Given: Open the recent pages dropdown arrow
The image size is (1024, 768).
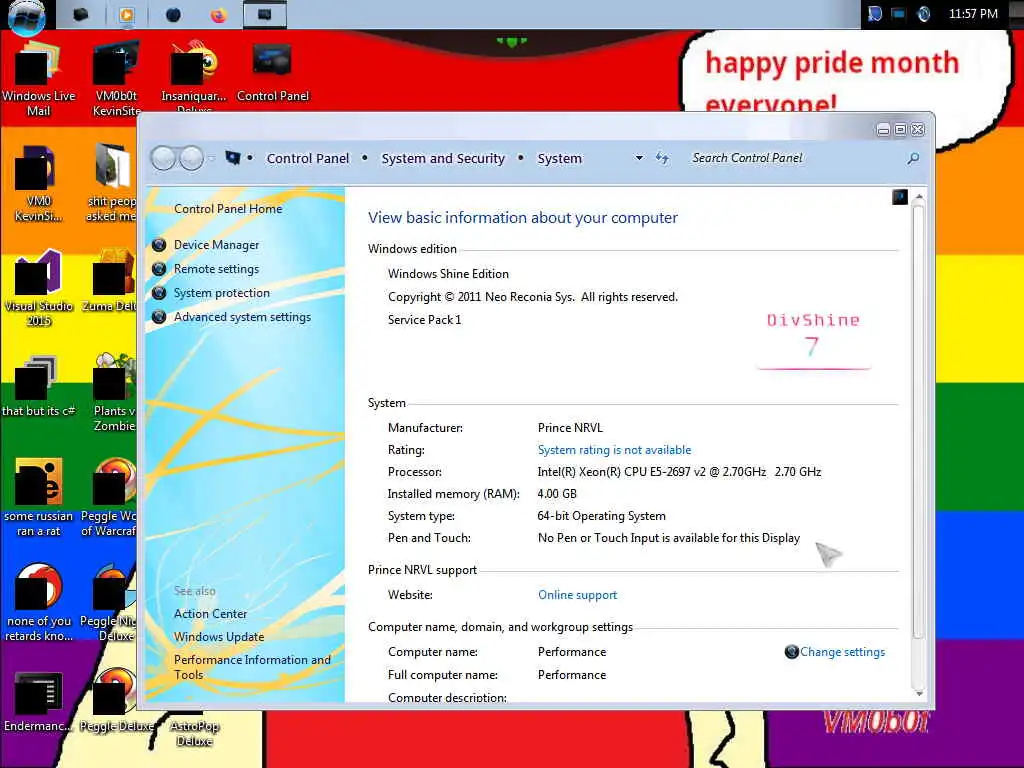Looking at the screenshot, I should [212, 158].
